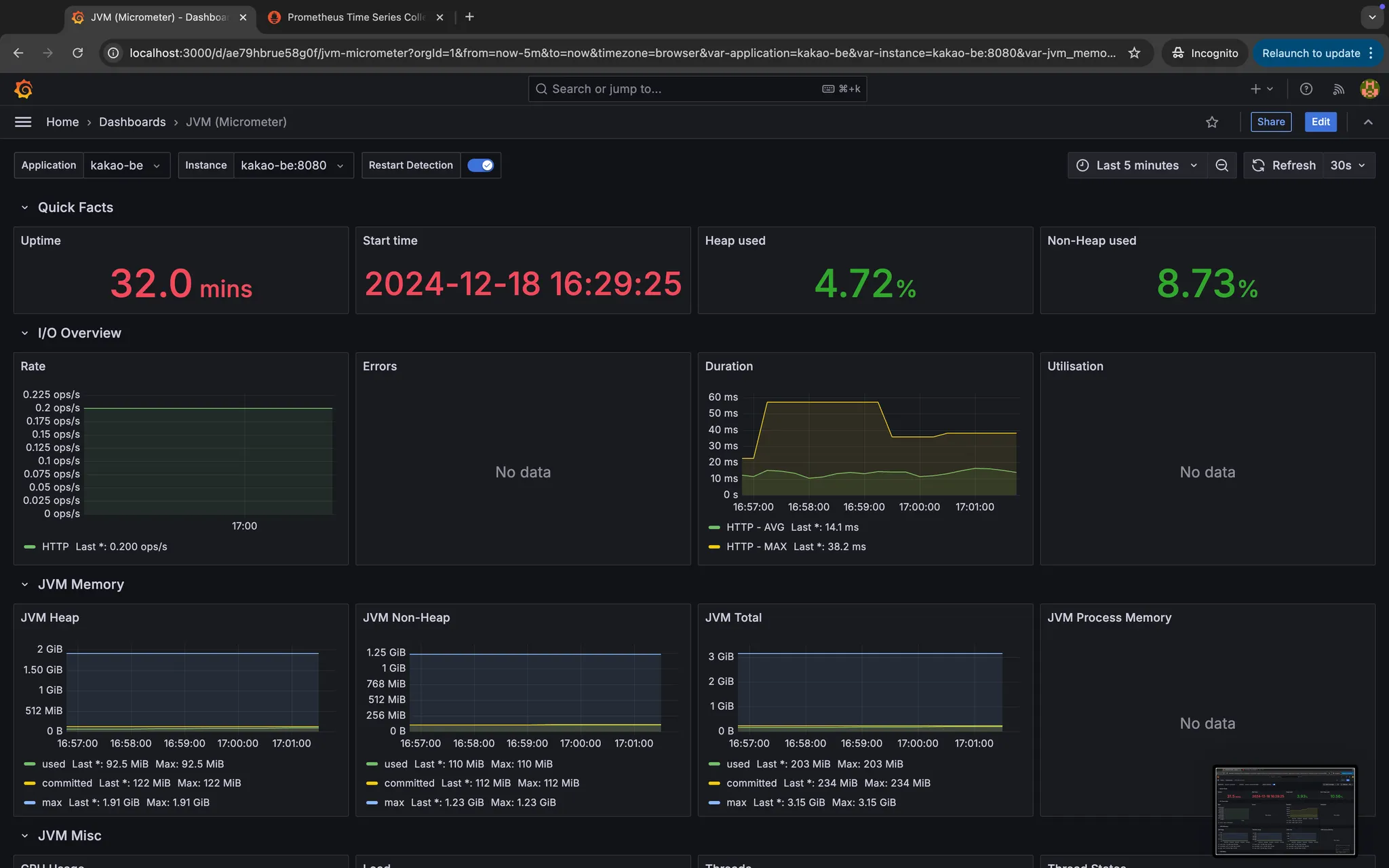
Task: Collapse the Quick Facts row
Action: click(25, 208)
